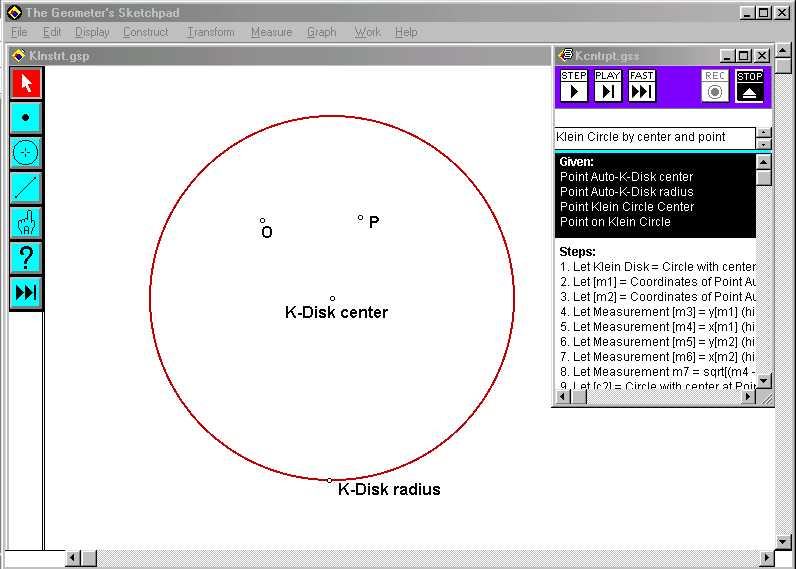Select the Selection Arrow tool

(26, 83)
